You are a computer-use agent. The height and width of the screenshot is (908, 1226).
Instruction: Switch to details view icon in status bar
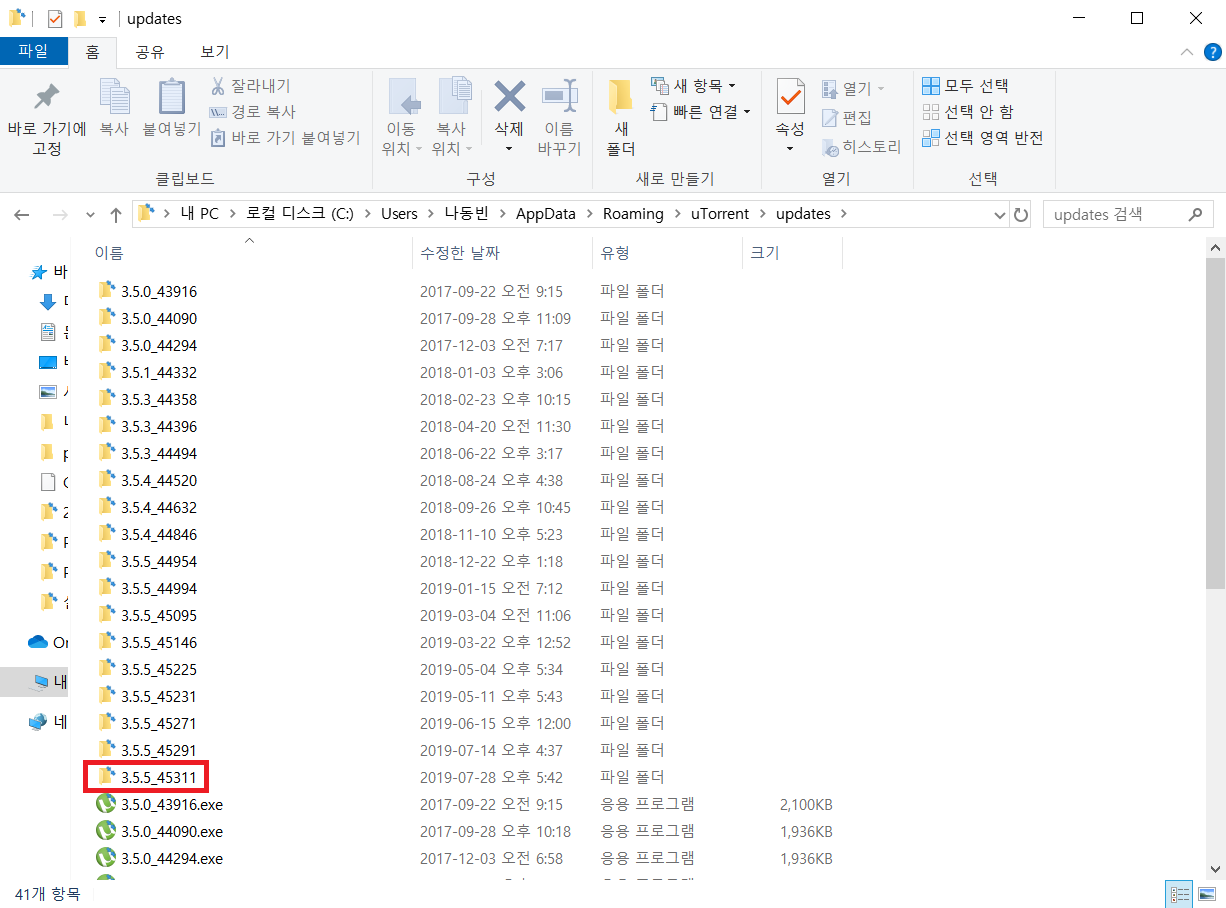(1180, 894)
